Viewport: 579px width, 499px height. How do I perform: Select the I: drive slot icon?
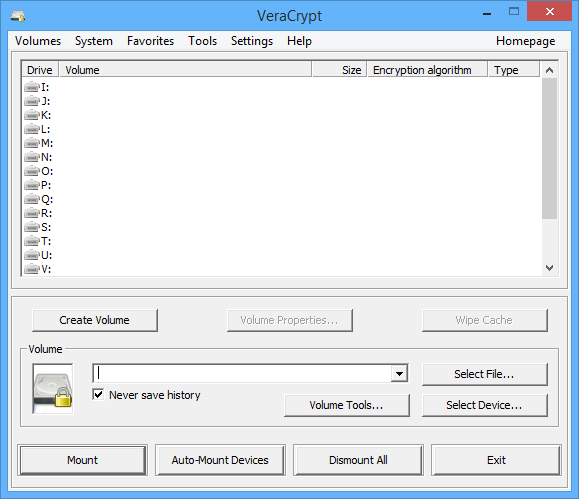[x=32, y=87]
